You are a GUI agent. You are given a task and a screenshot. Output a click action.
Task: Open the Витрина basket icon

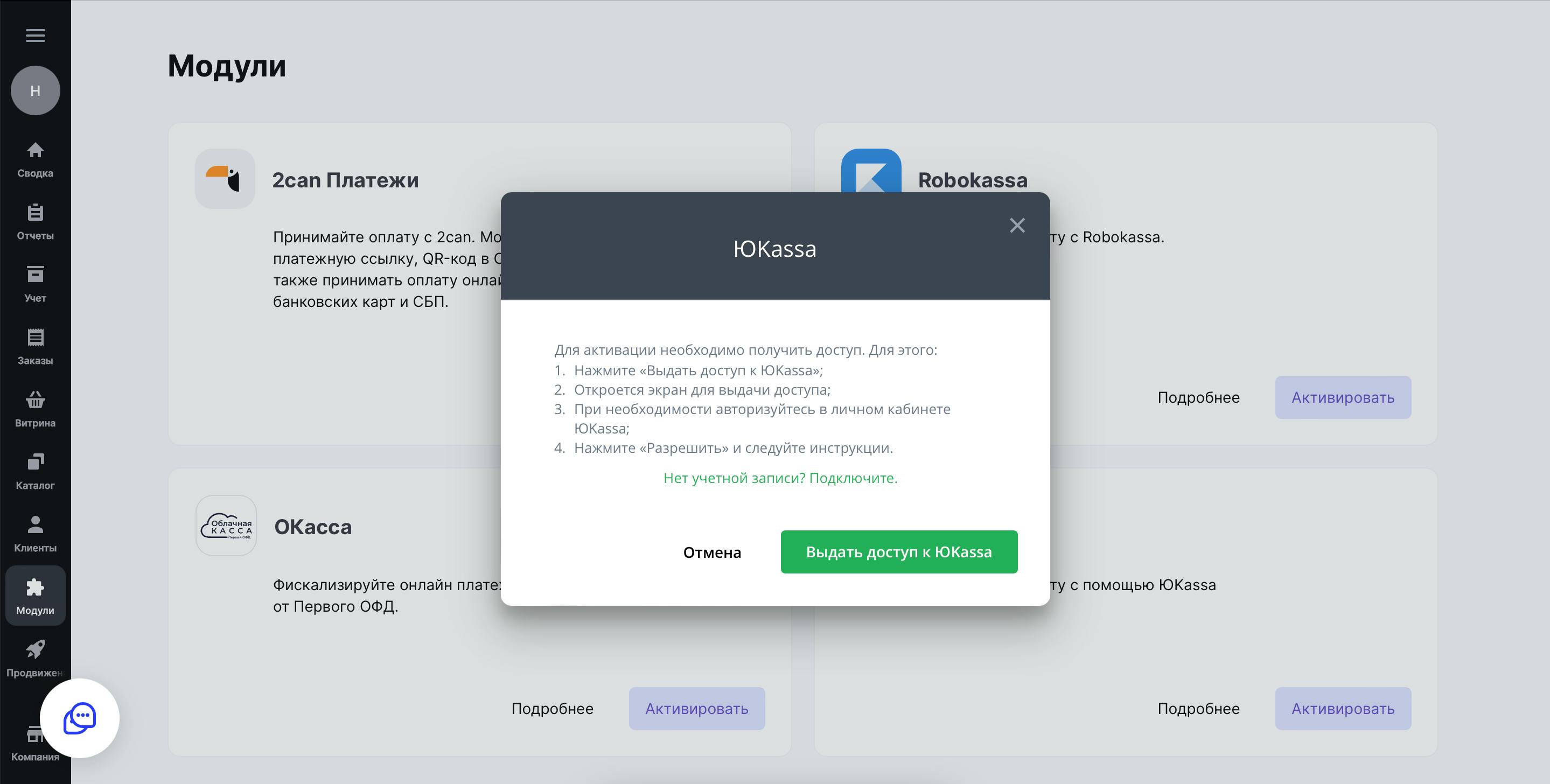[x=36, y=400]
